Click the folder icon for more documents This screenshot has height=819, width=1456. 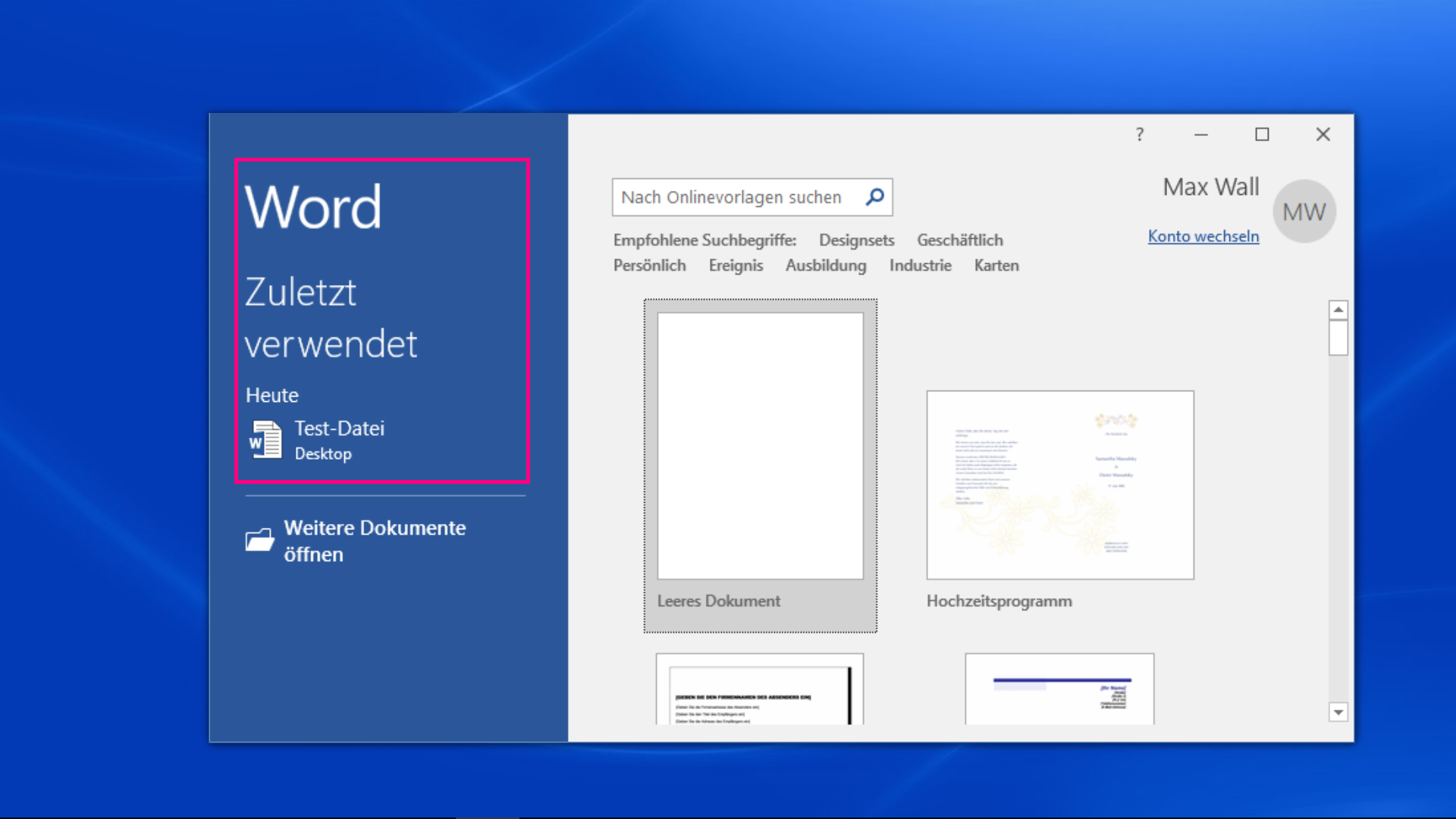click(x=259, y=540)
